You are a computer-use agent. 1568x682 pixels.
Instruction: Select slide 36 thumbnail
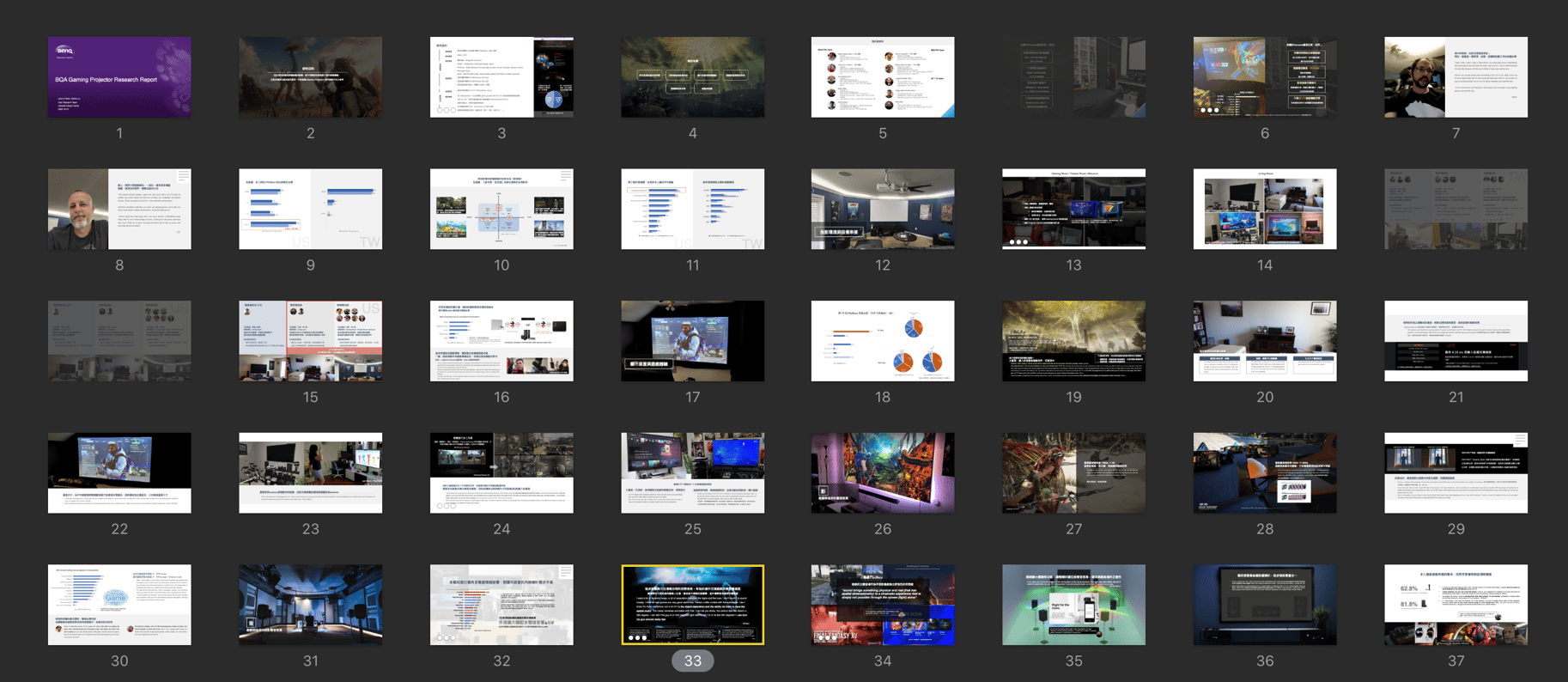click(1265, 605)
